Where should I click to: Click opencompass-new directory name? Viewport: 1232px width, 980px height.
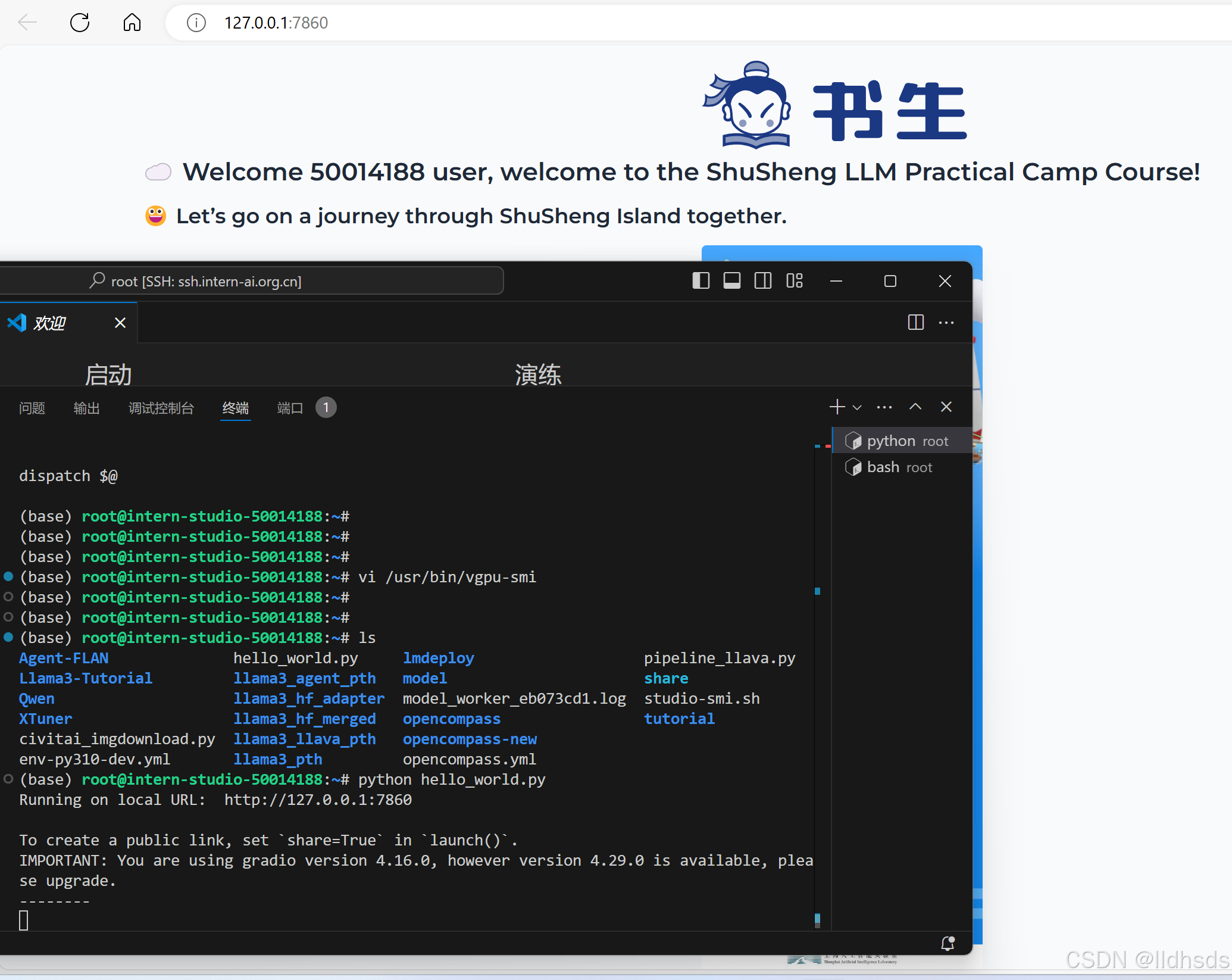[470, 739]
